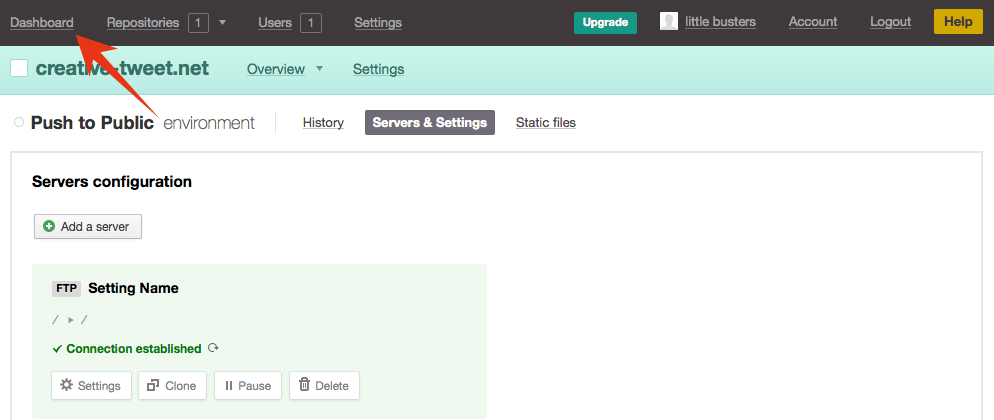Expand the Repositories dropdown arrow
Image resolution: width=994 pixels, height=420 pixels.
(x=222, y=22)
